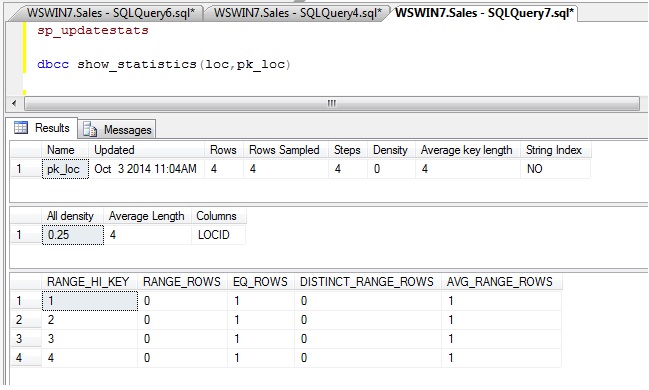Click the RANGE_HI_KEY column header
649x390 pixels.
tap(89, 282)
